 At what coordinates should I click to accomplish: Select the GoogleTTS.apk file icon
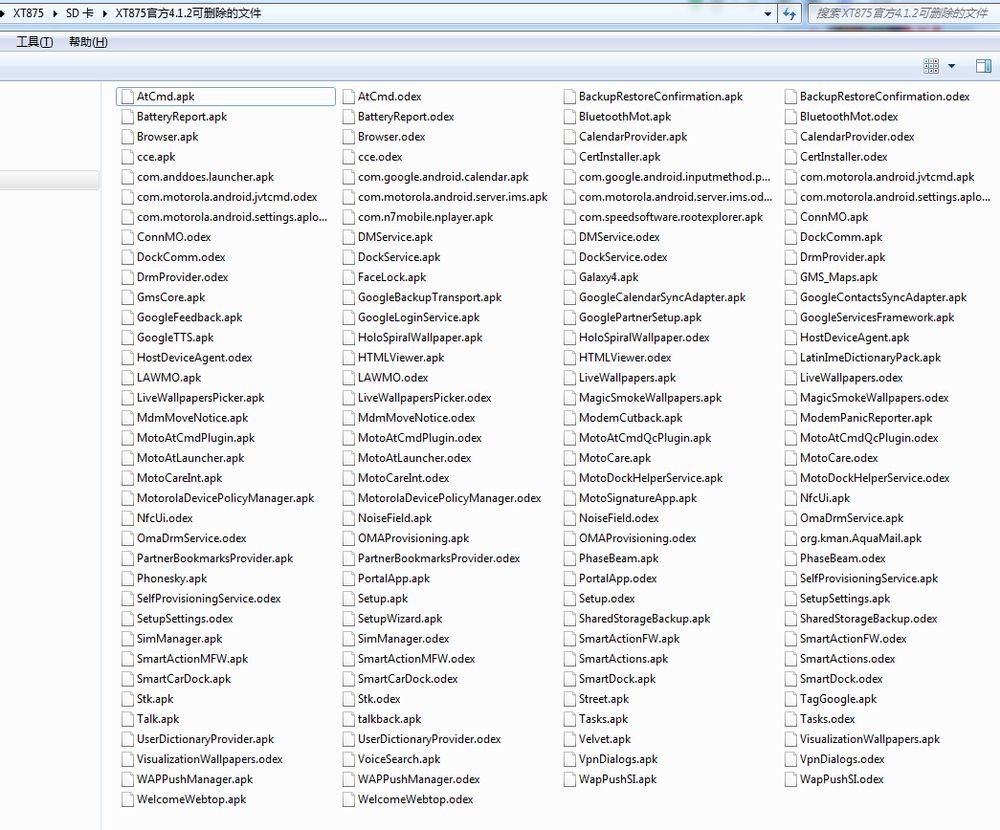pos(127,337)
